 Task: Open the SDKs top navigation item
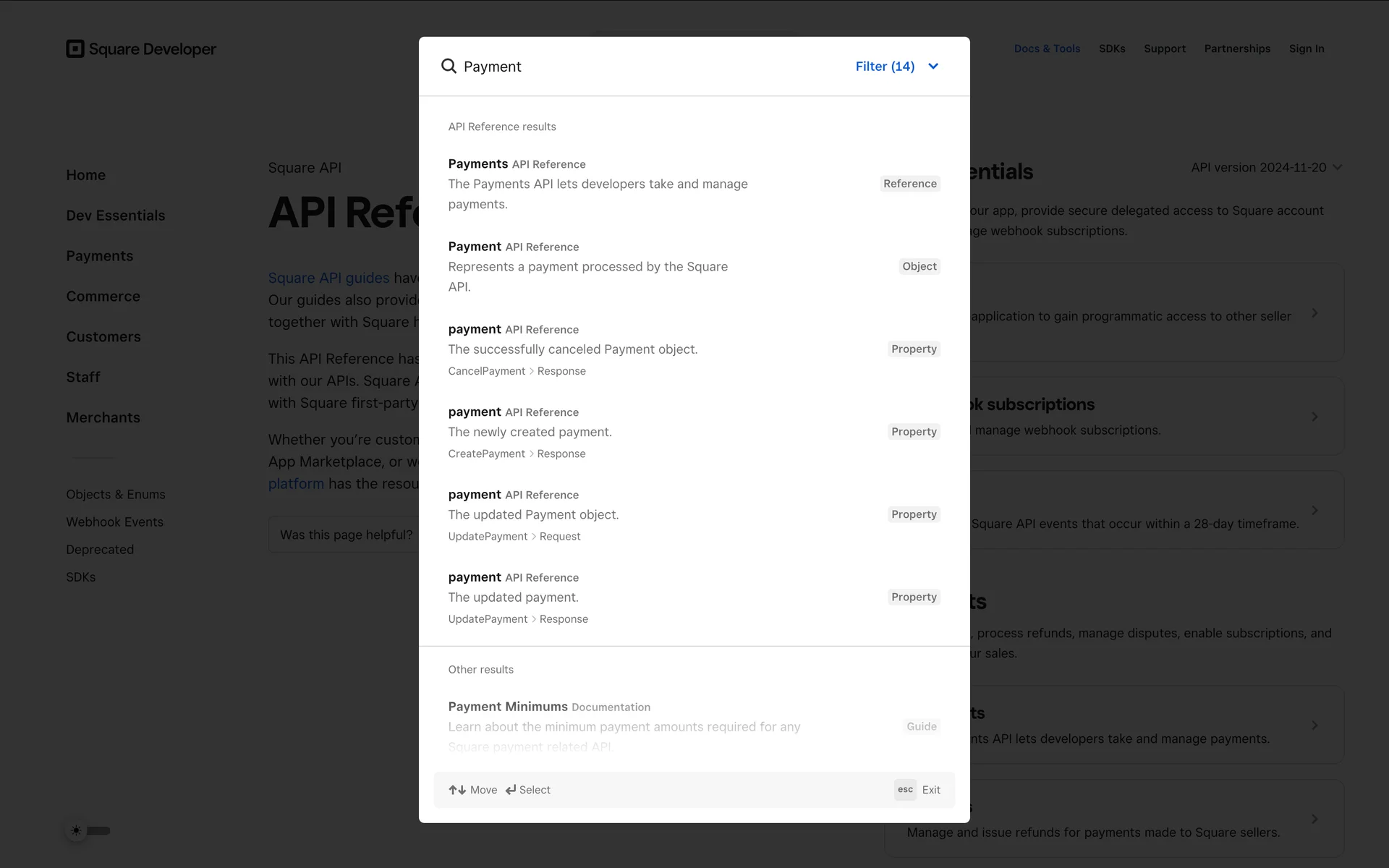click(1111, 49)
